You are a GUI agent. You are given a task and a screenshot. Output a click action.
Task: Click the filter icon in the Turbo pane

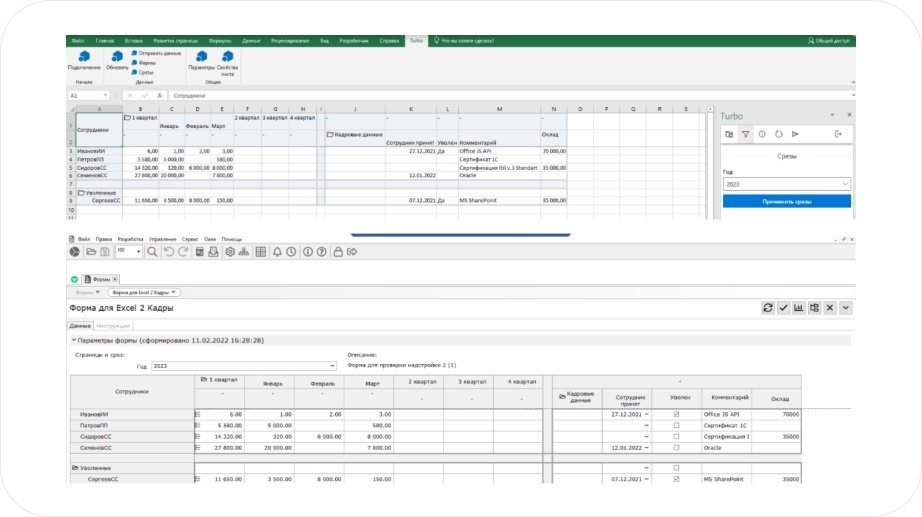click(746, 133)
